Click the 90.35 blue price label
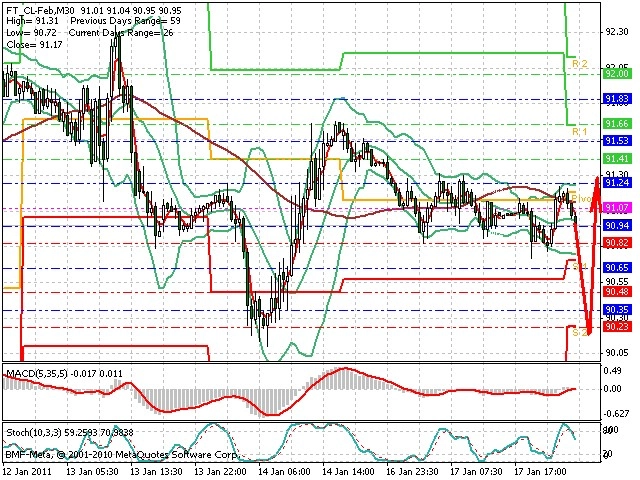Viewport: 640px width, 480px height. tap(617, 309)
